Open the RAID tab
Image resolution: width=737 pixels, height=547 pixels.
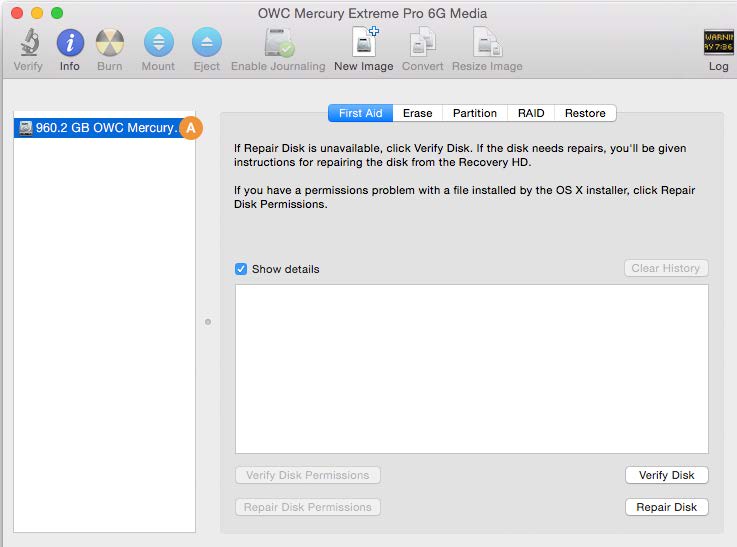coord(531,113)
